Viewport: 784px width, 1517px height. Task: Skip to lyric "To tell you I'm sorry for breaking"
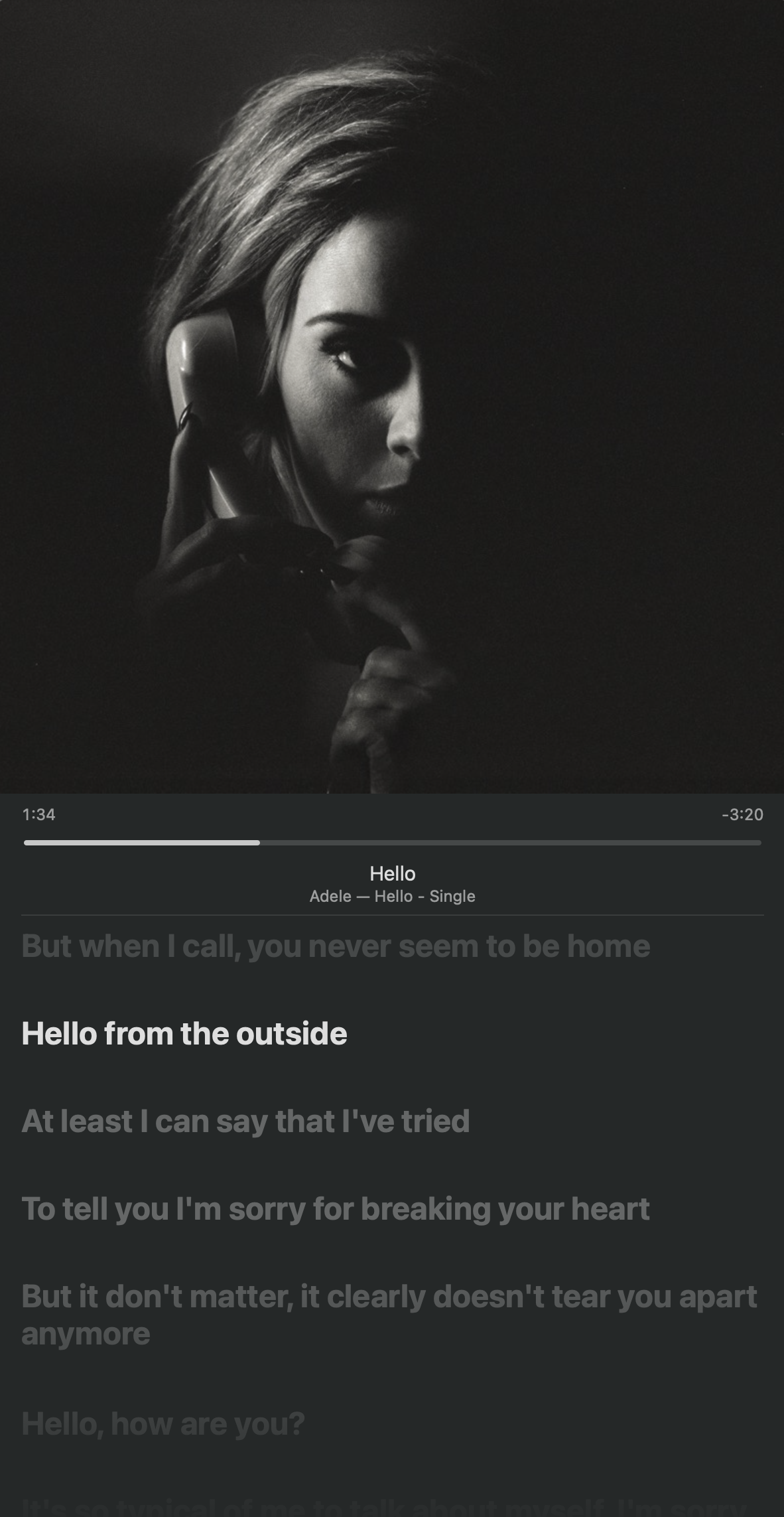(x=336, y=1209)
